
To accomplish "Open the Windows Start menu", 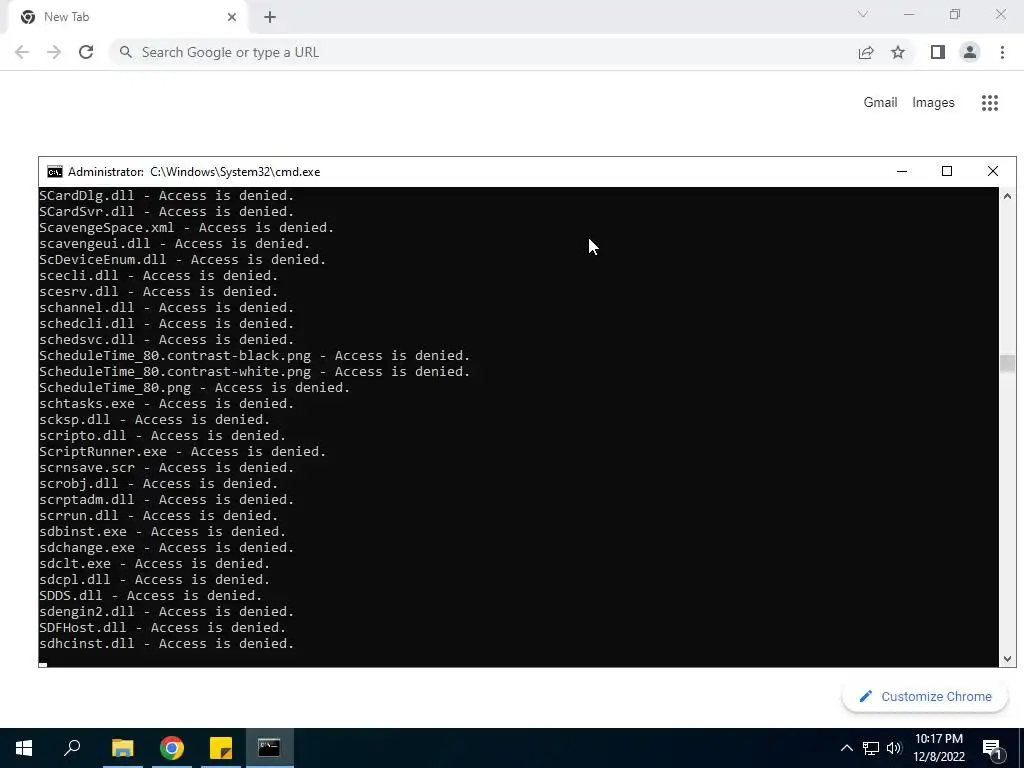I will coord(24,748).
